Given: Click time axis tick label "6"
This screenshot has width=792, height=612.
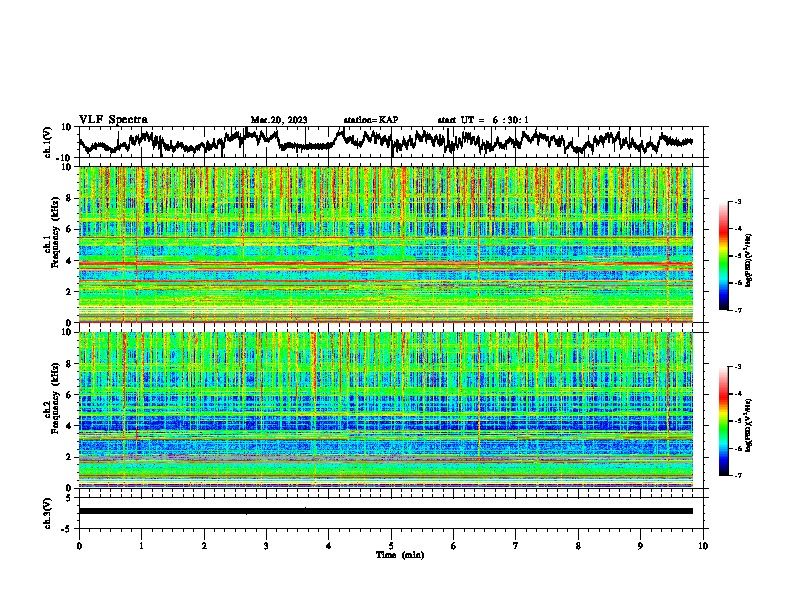Looking at the screenshot, I should pyautogui.click(x=454, y=546).
